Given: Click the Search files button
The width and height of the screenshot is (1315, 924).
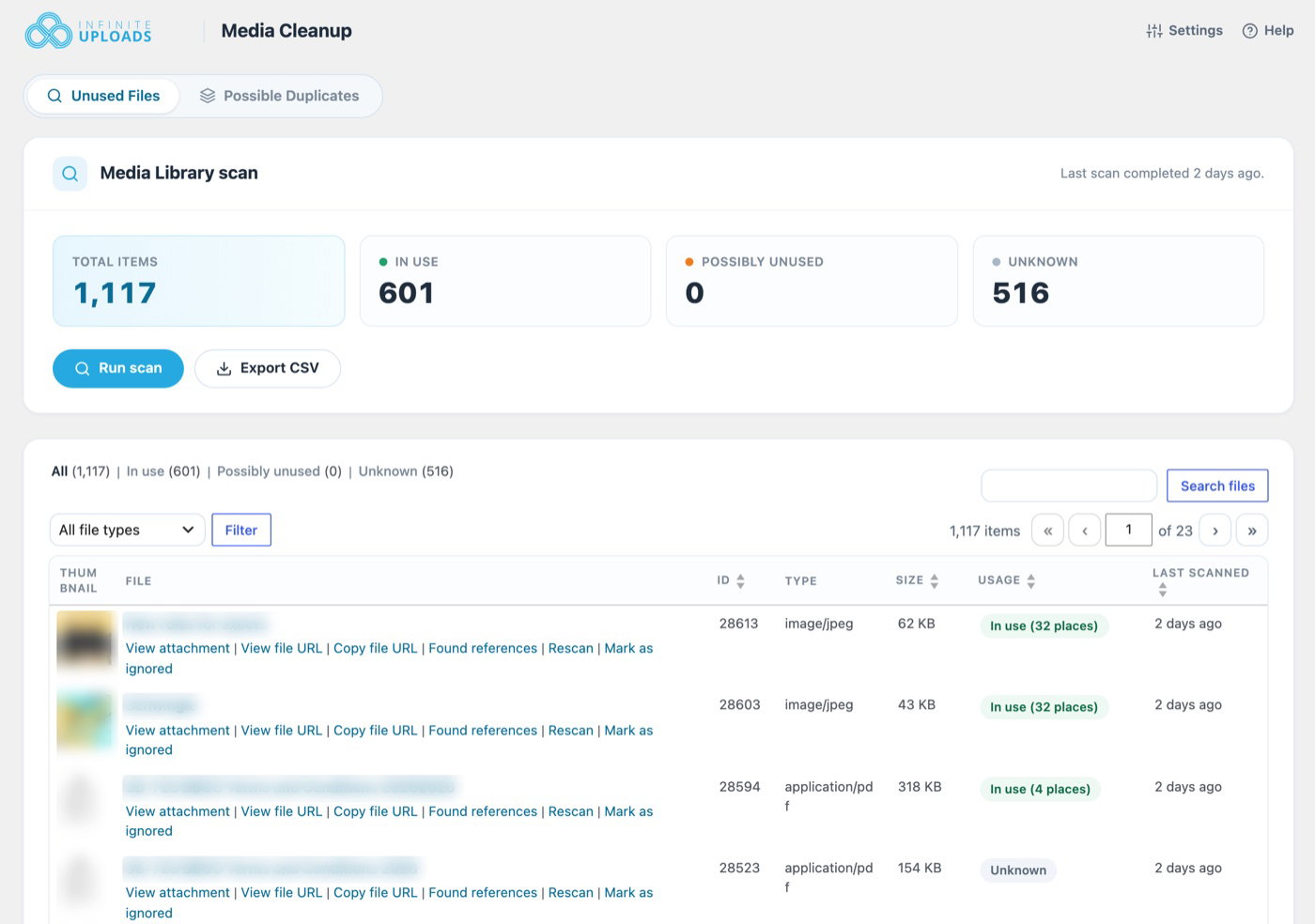Looking at the screenshot, I should (1217, 485).
